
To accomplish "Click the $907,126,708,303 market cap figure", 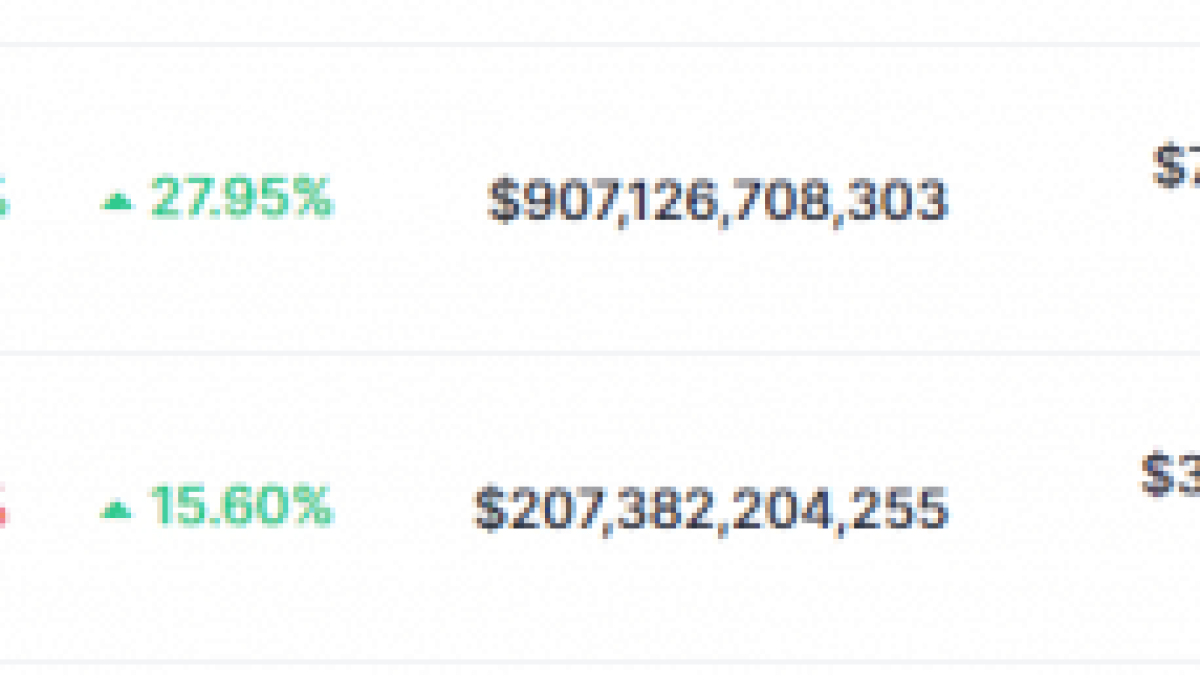I will pyautogui.click(x=716, y=201).
